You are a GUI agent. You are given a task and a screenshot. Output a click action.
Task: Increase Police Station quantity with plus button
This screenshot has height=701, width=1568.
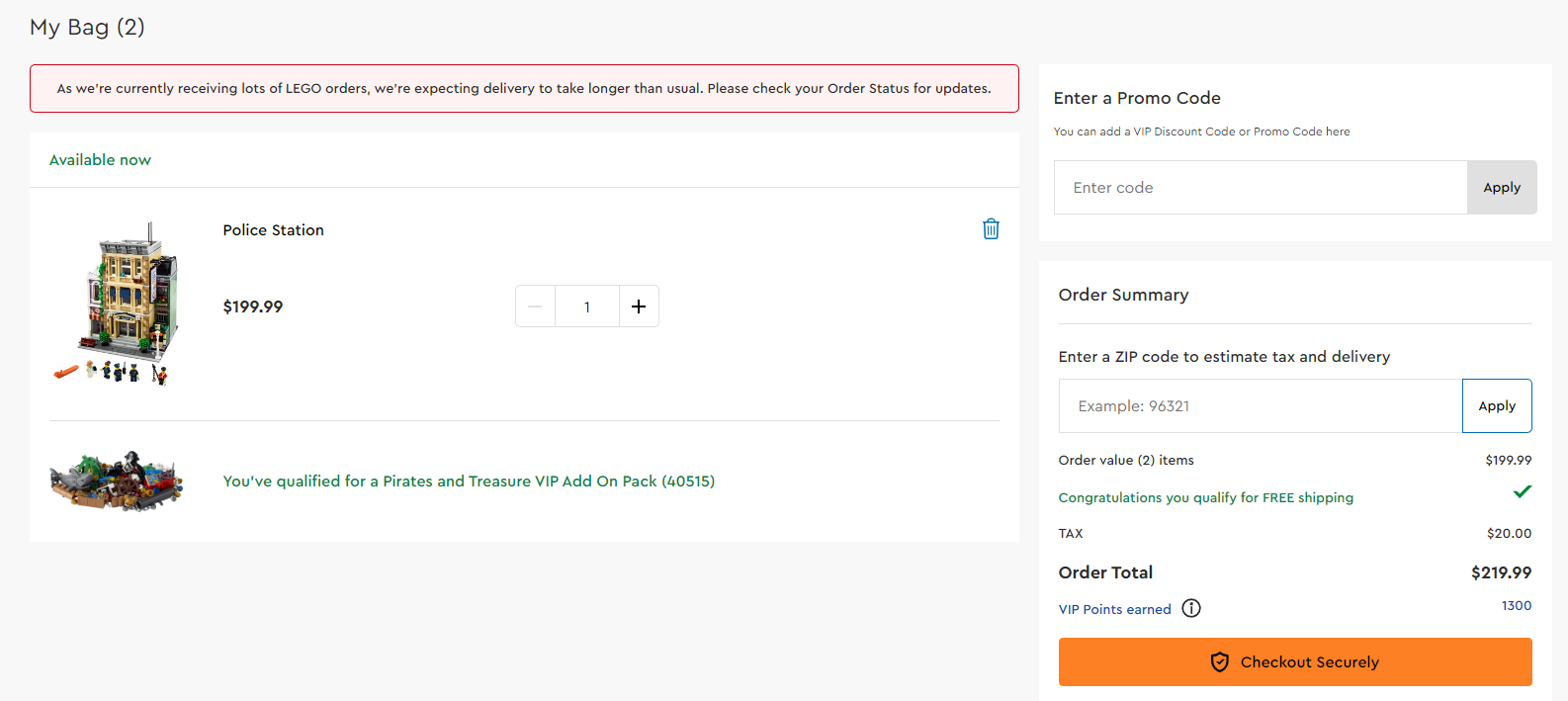(639, 307)
